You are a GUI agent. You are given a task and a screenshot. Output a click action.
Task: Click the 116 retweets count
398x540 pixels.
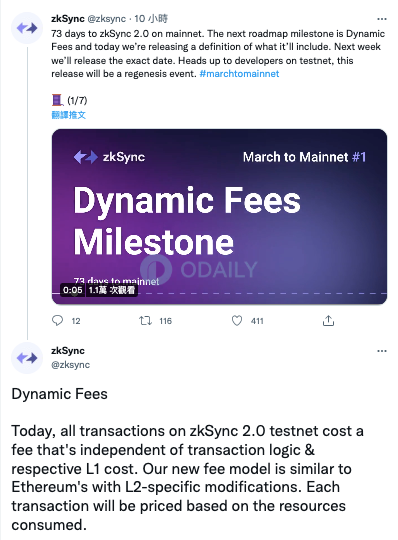pyautogui.click(x=166, y=321)
